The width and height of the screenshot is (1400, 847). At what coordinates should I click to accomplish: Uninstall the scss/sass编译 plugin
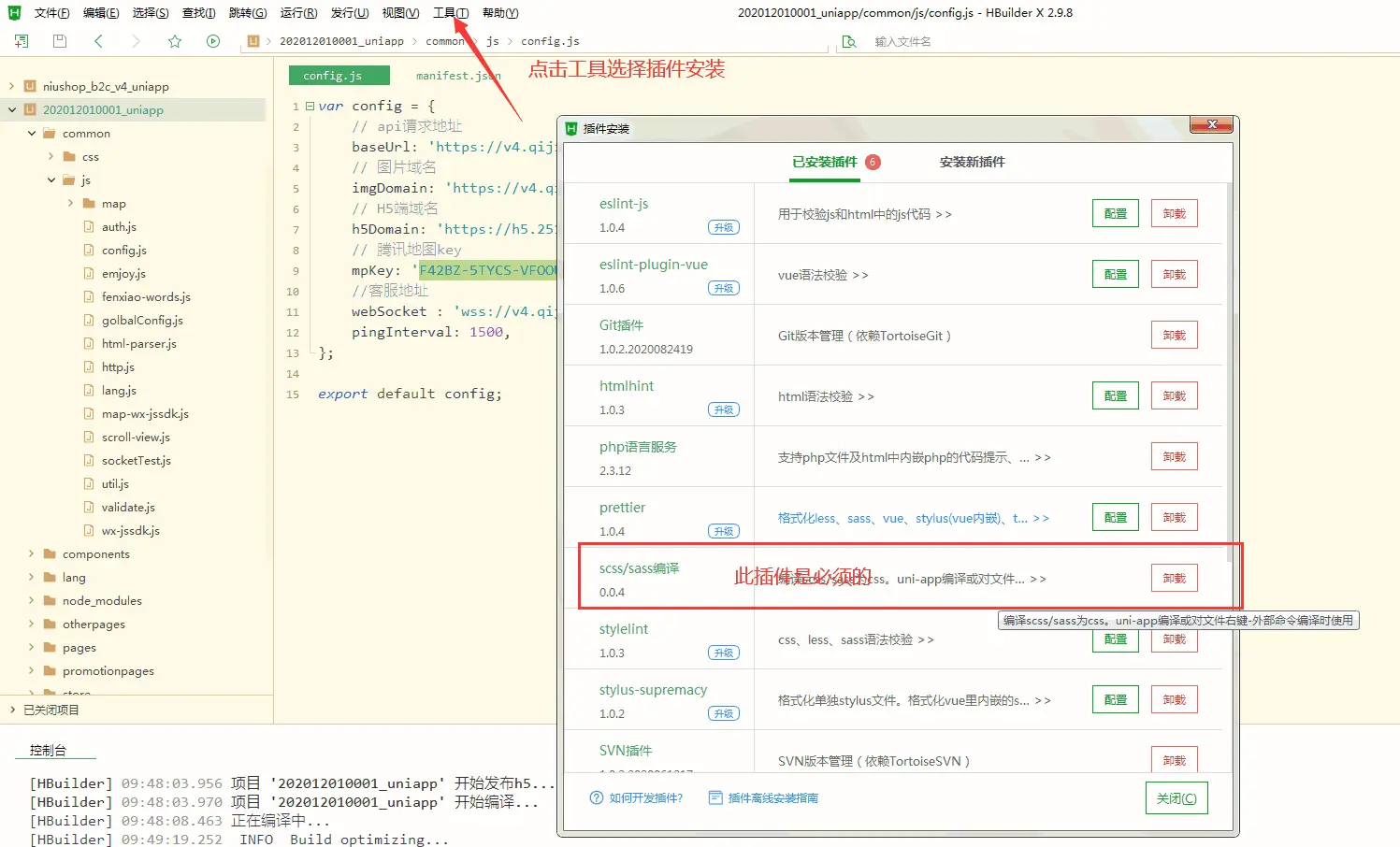(1174, 578)
